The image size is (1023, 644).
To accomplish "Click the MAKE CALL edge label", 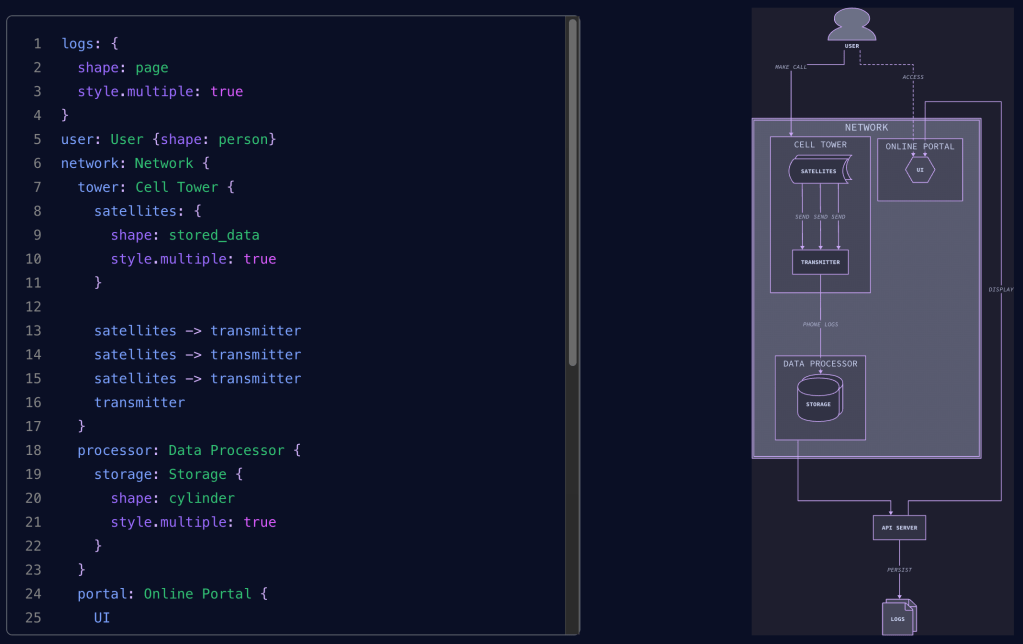I will click(x=791, y=67).
